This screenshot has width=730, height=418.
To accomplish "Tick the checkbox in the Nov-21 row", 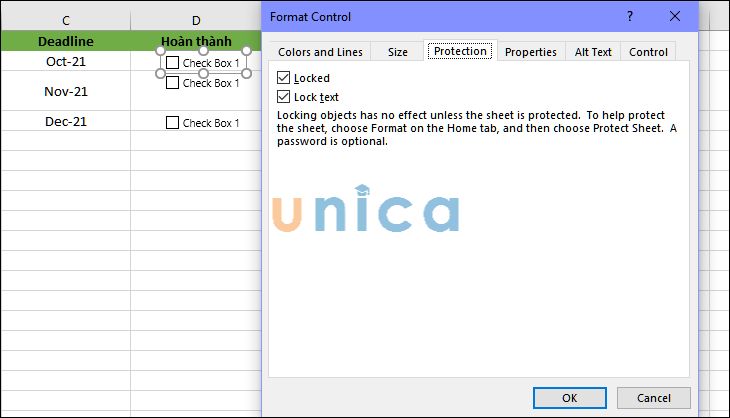I will coord(173,83).
